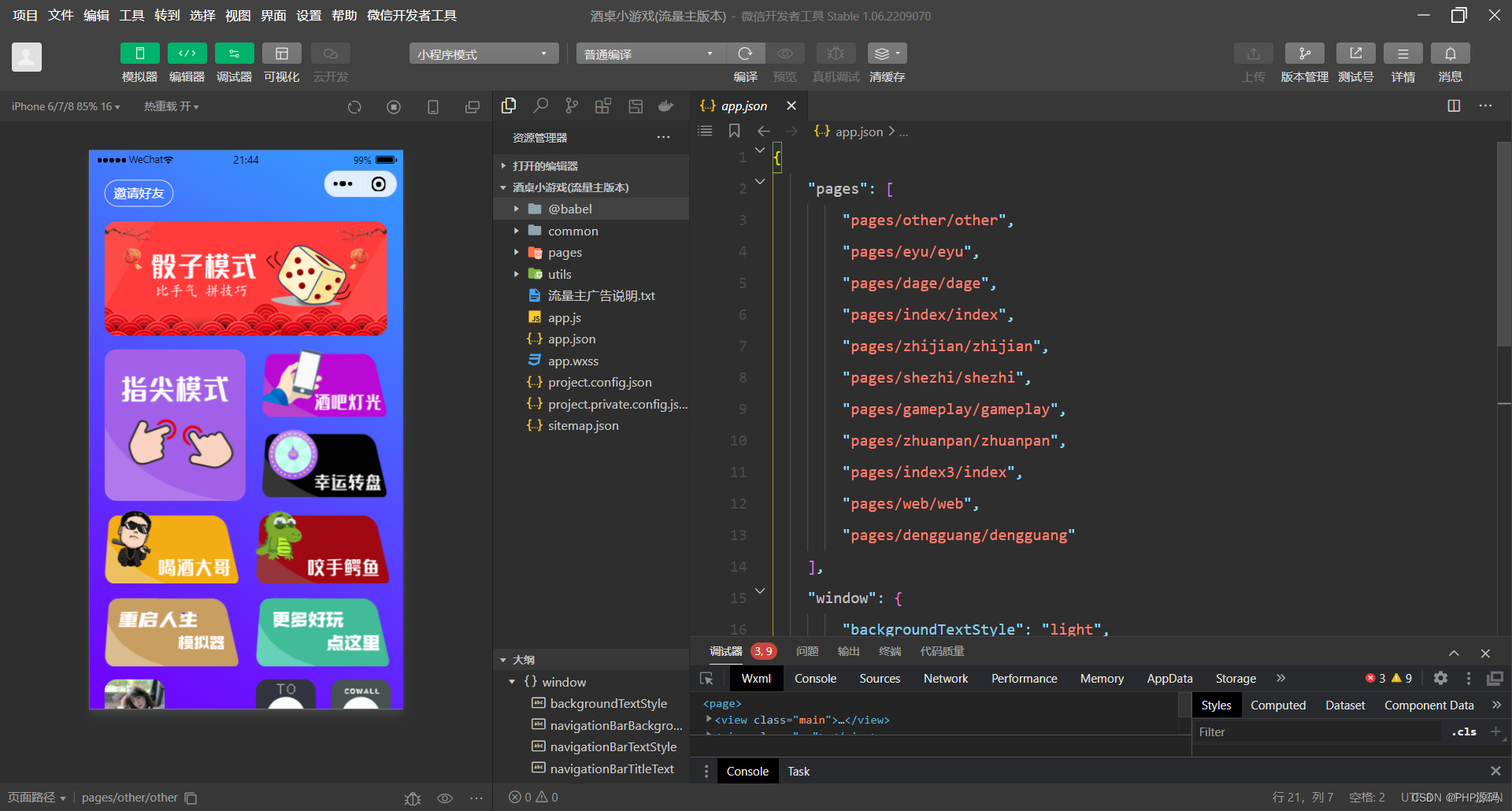Open the extensions icon in sidebar
1512x811 pixels.
click(x=603, y=106)
